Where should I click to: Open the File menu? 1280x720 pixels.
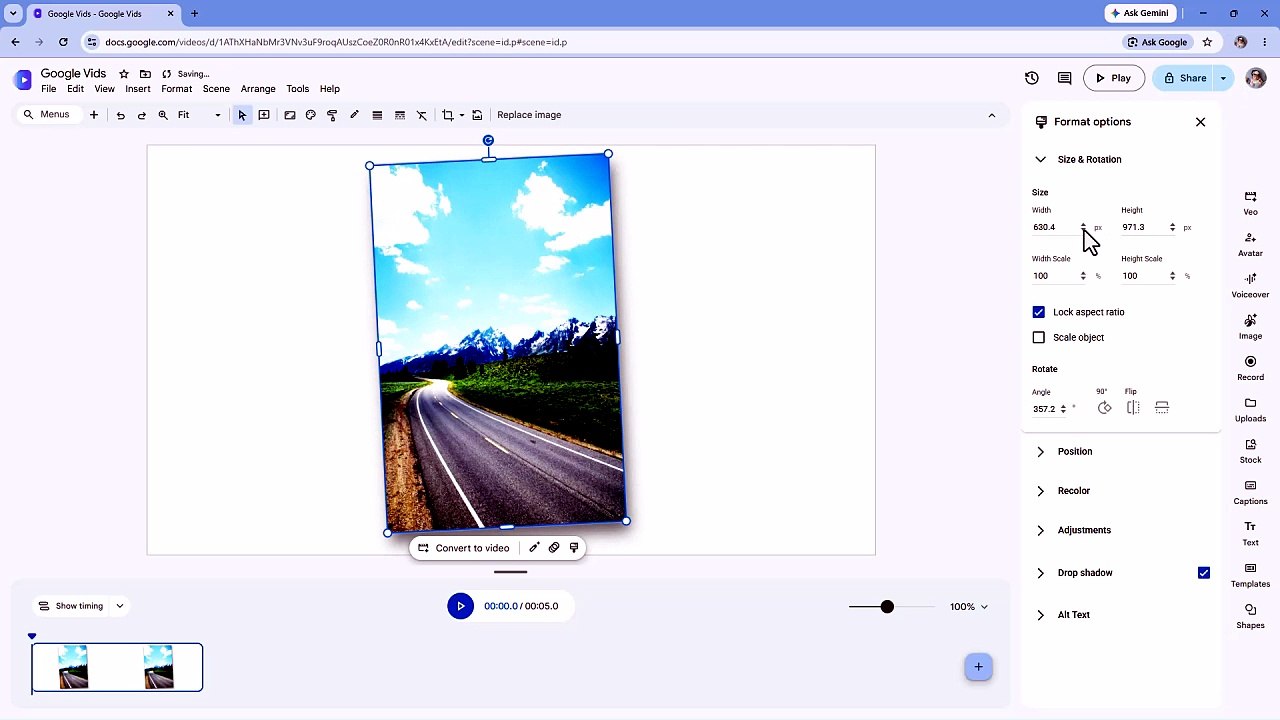point(48,89)
